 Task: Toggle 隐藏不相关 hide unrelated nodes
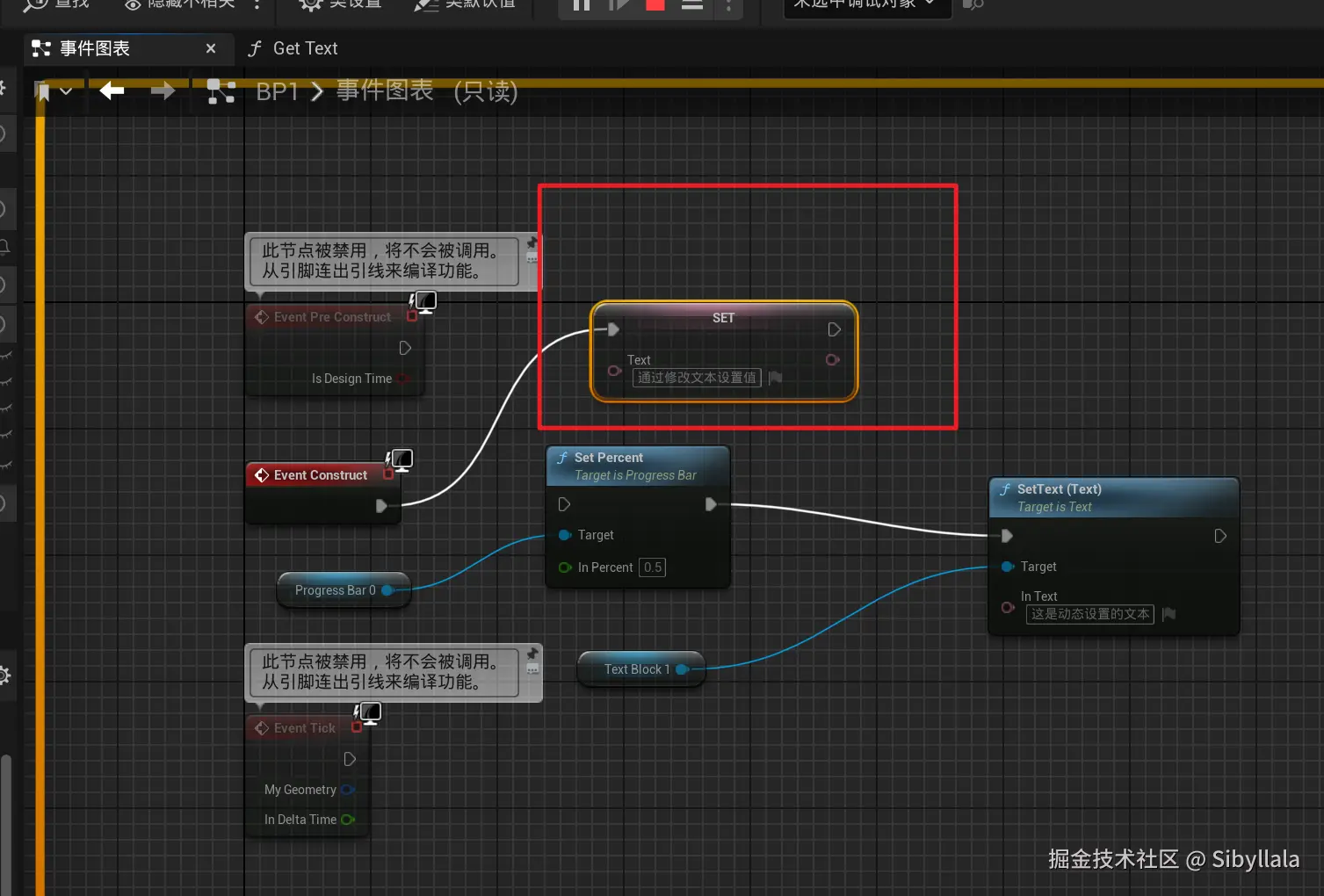point(181,5)
